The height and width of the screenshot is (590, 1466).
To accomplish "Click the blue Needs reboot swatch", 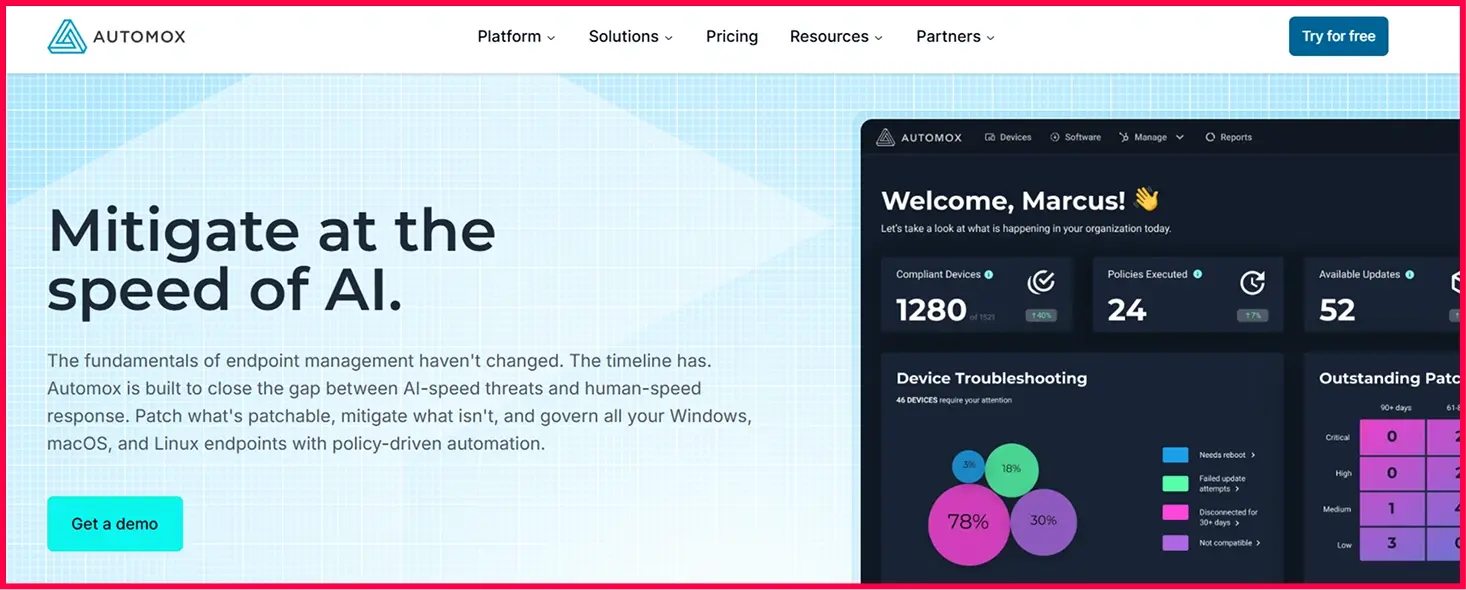I will (x=1175, y=455).
